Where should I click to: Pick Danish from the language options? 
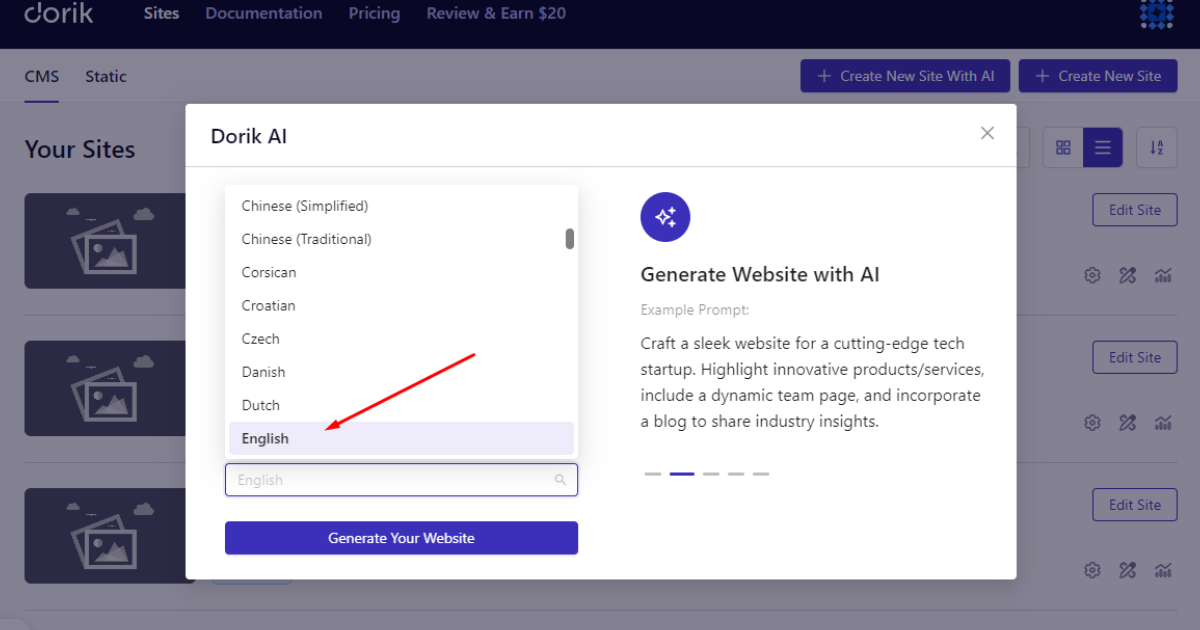(x=401, y=372)
